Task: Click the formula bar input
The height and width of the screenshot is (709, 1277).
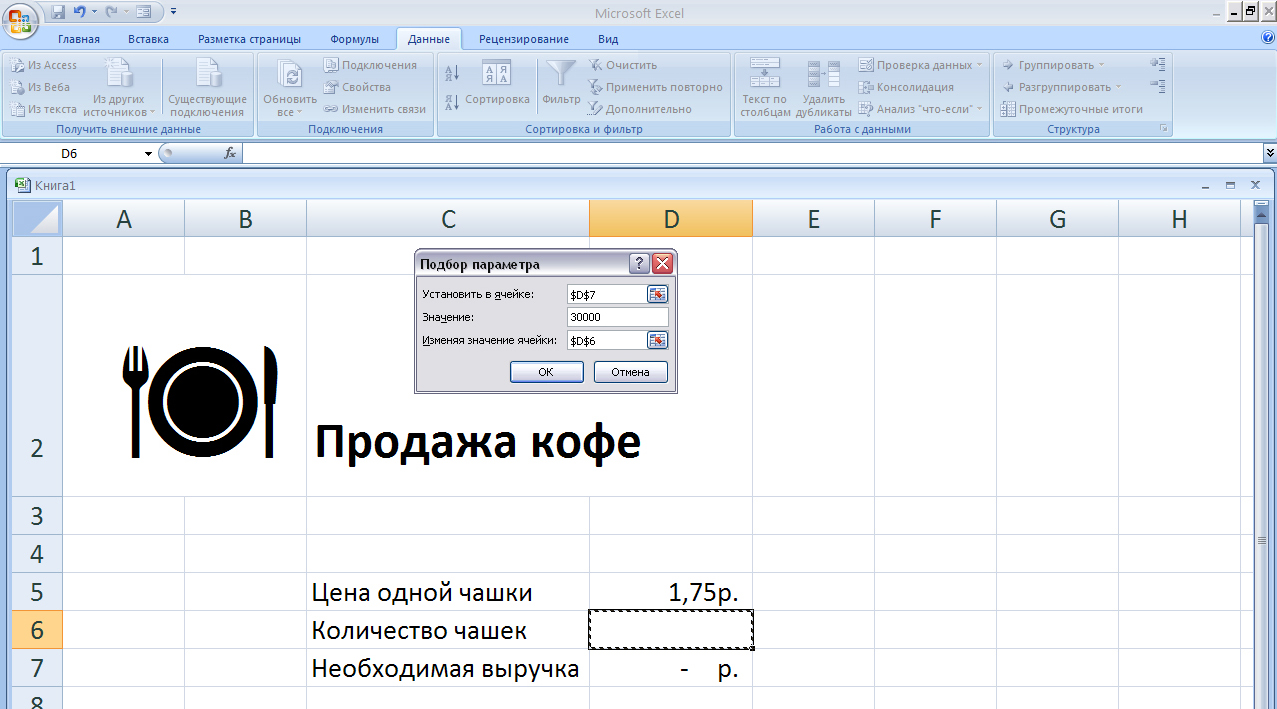Action: point(753,153)
